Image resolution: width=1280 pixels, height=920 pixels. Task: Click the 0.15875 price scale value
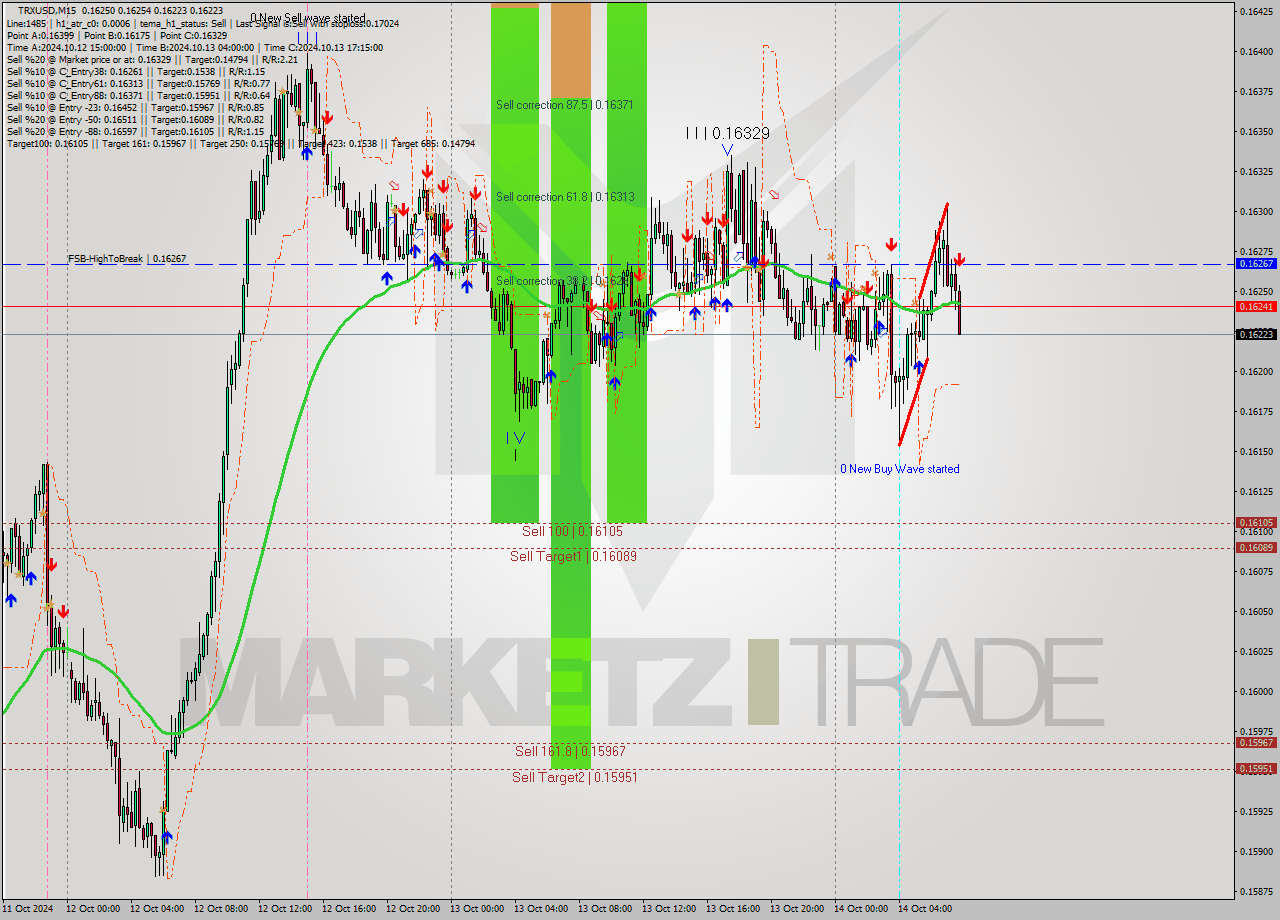(x=1256, y=891)
